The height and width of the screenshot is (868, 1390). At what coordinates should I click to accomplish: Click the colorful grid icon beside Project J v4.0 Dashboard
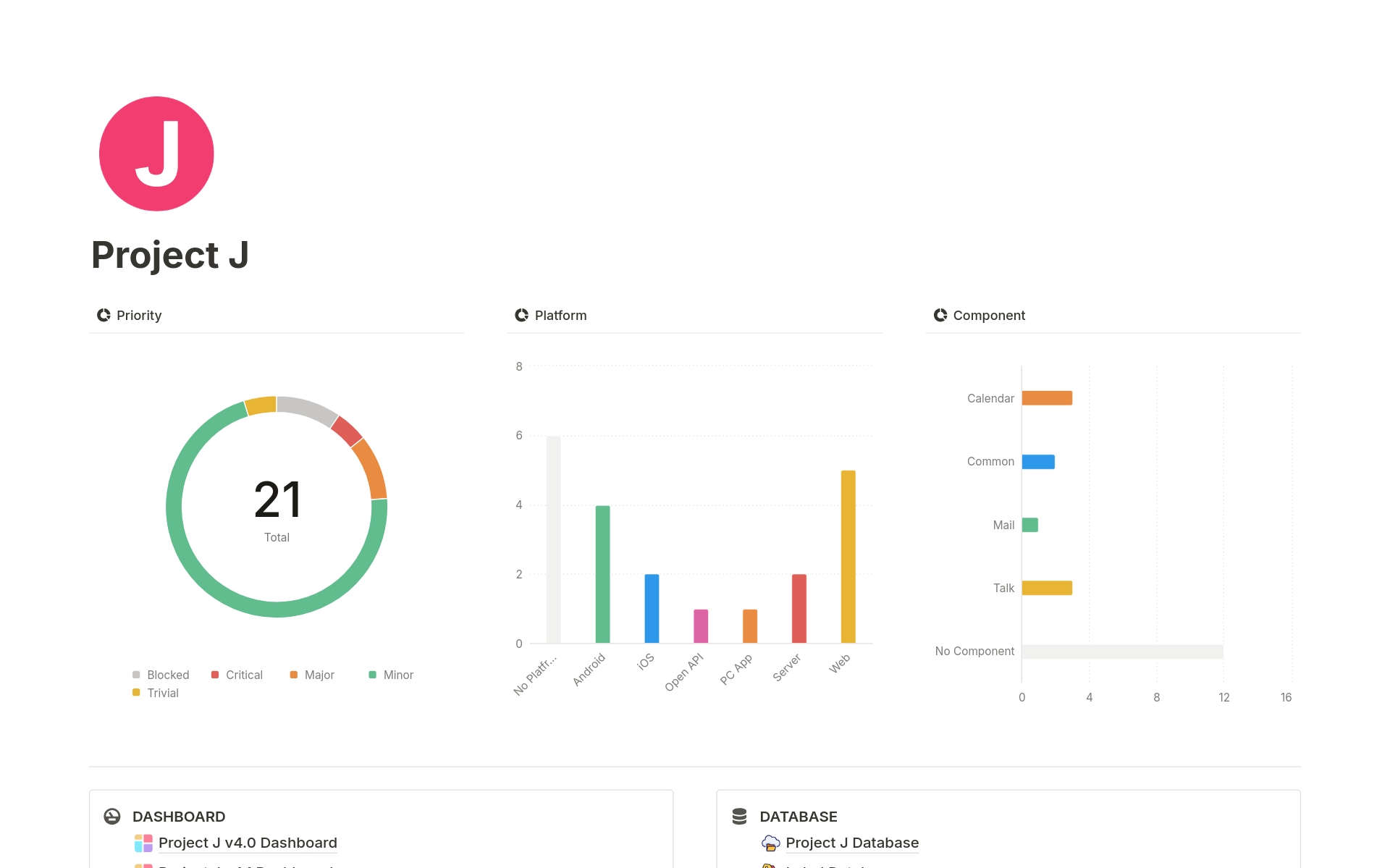pos(143,843)
